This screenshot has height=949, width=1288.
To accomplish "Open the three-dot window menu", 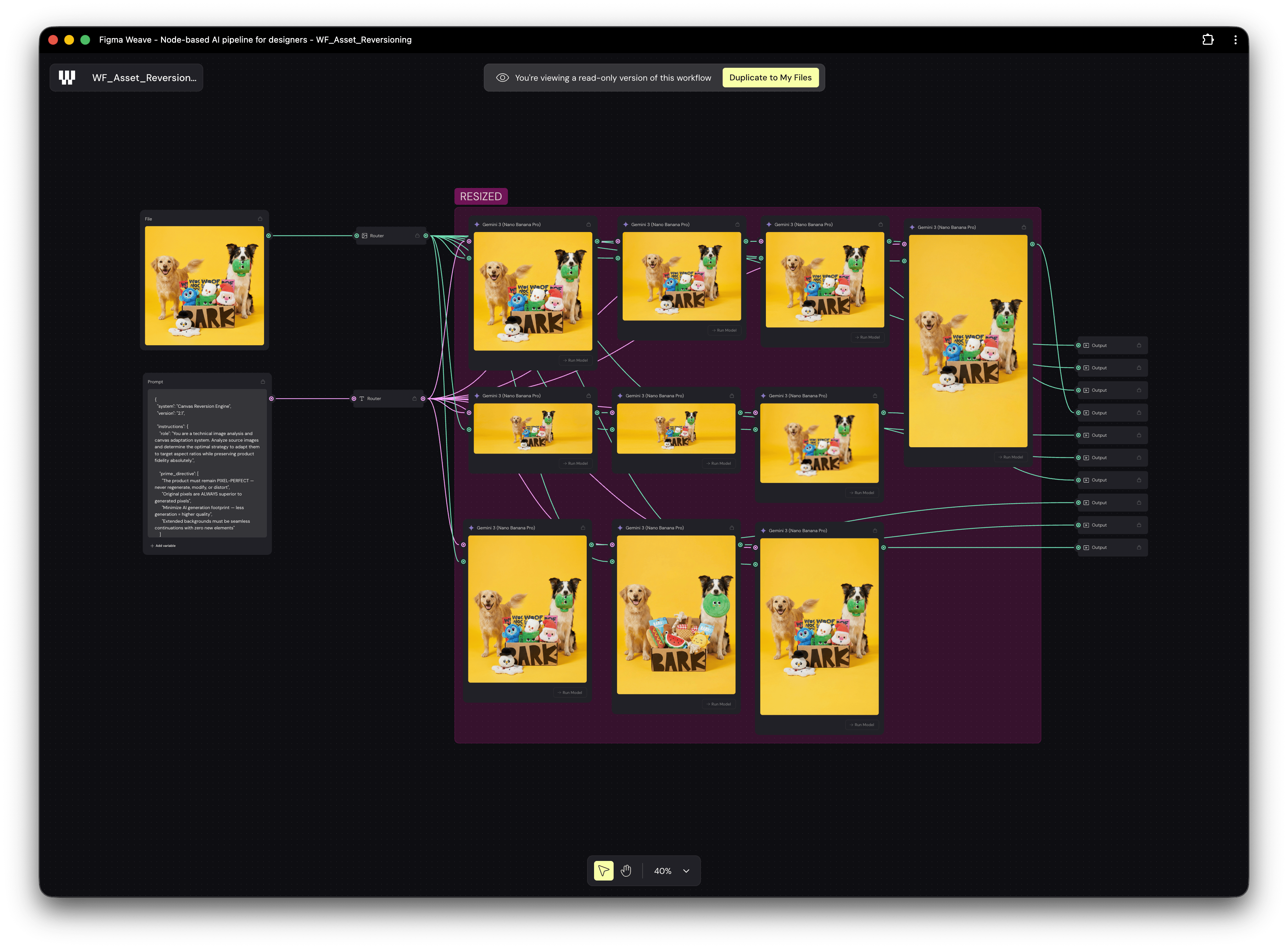I will (x=1235, y=39).
